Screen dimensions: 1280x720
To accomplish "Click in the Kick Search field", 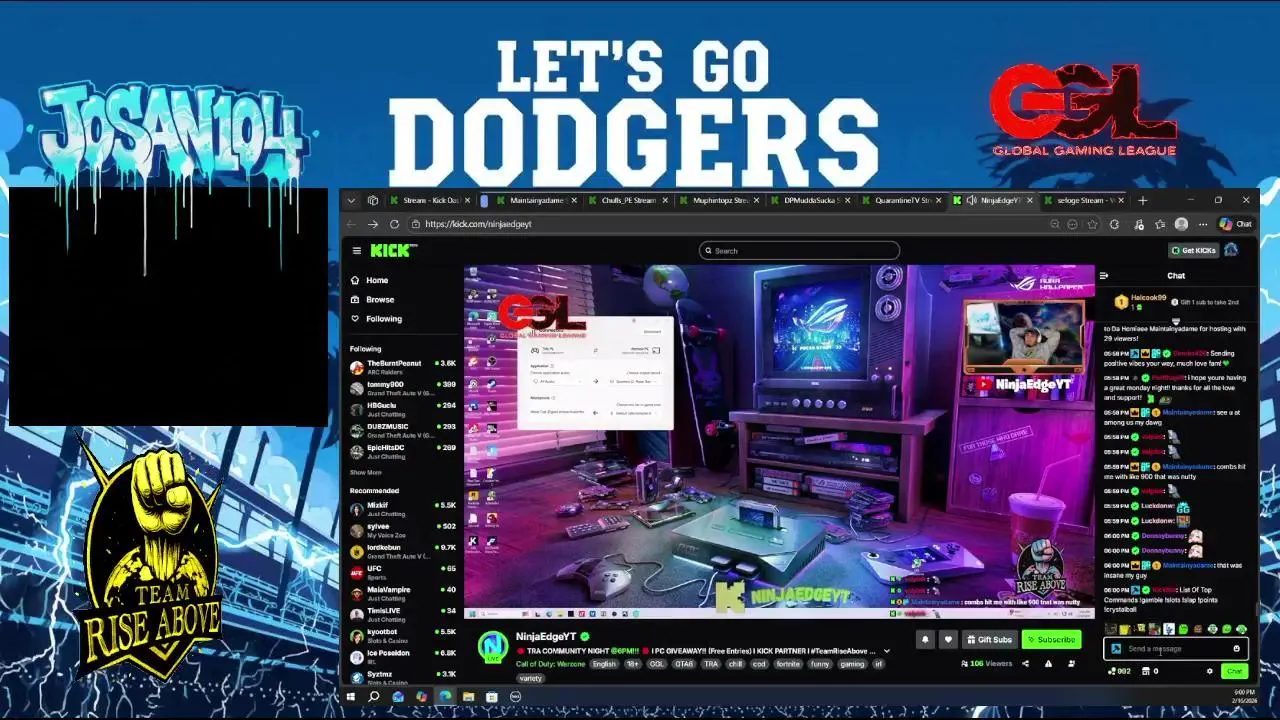I will 799,251.
